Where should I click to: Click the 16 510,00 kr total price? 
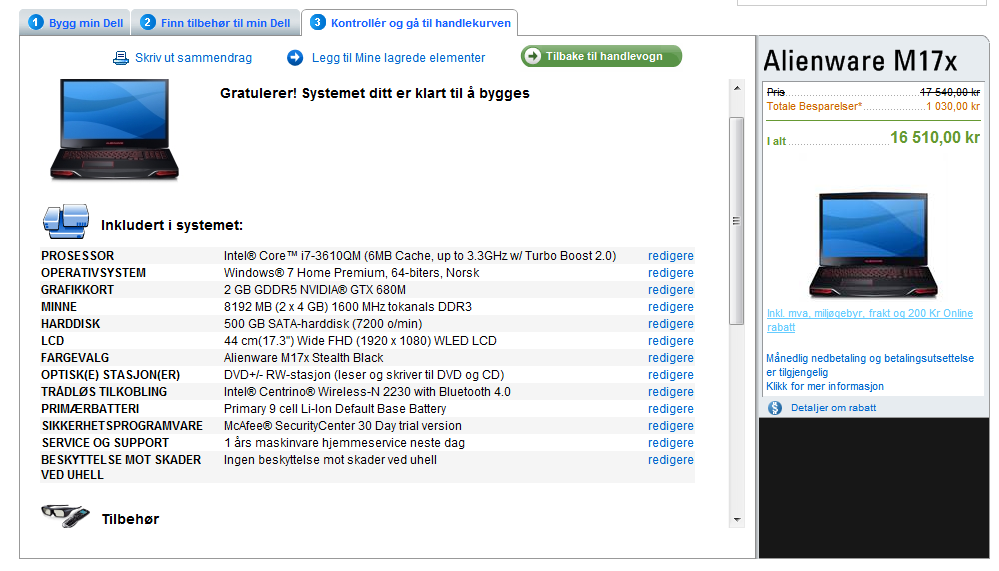[x=935, y=138]
